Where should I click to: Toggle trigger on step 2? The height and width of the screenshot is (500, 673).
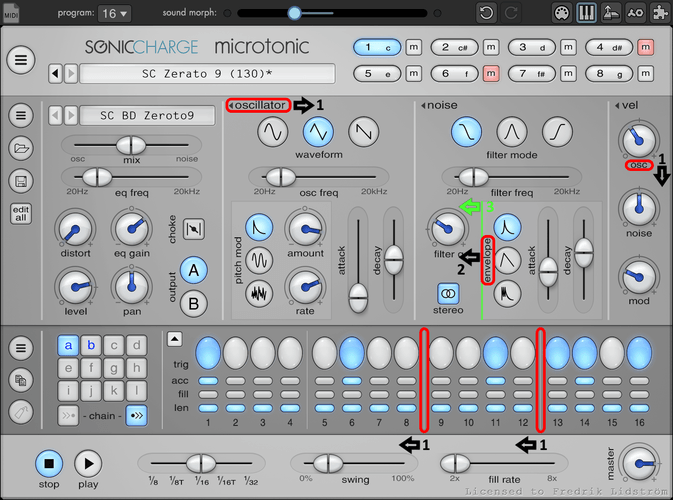235,353
